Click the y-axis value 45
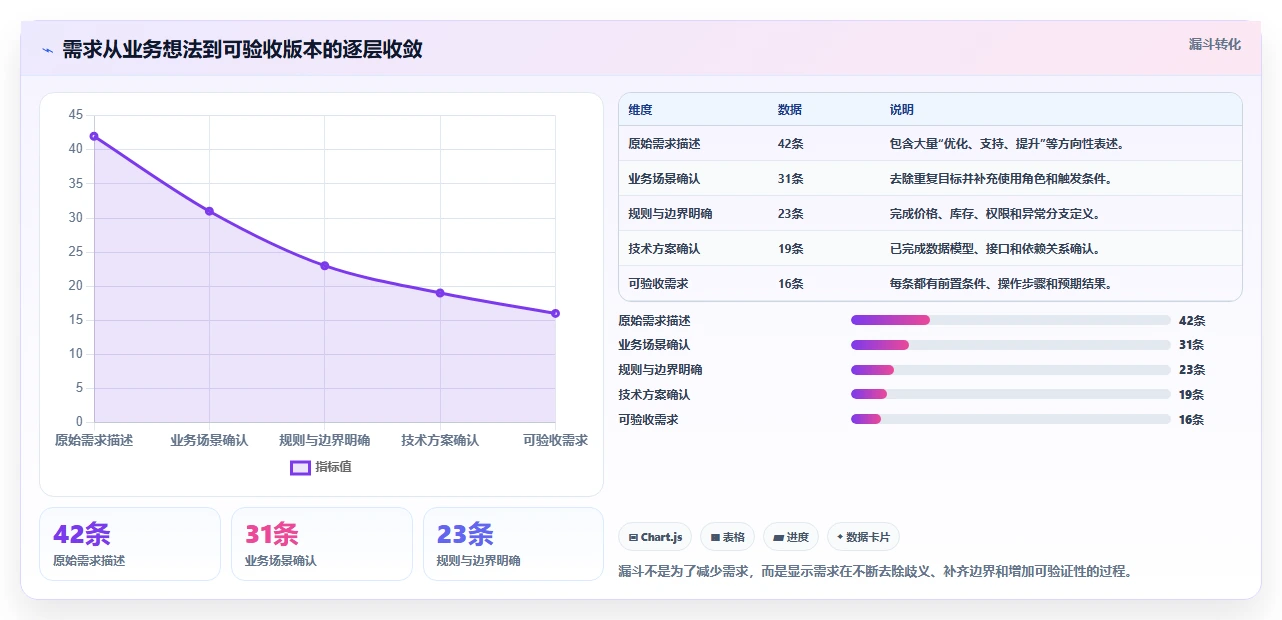 coord(76,115)
